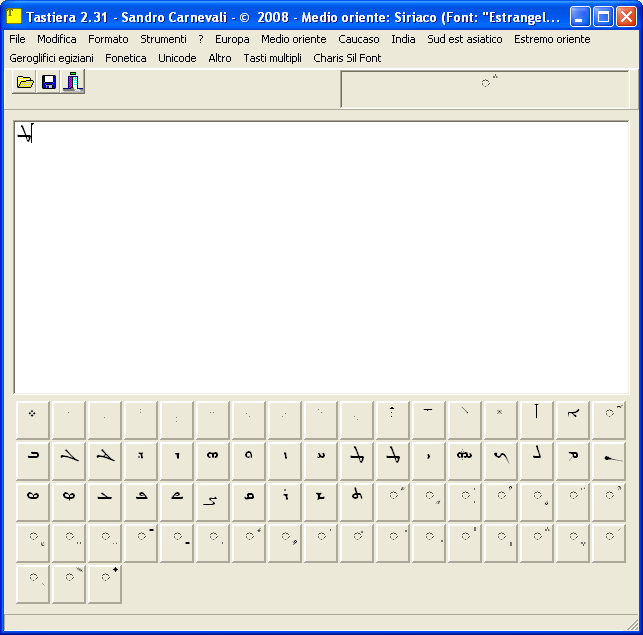
Task: Open the File menu
Action: coord(17,39)
